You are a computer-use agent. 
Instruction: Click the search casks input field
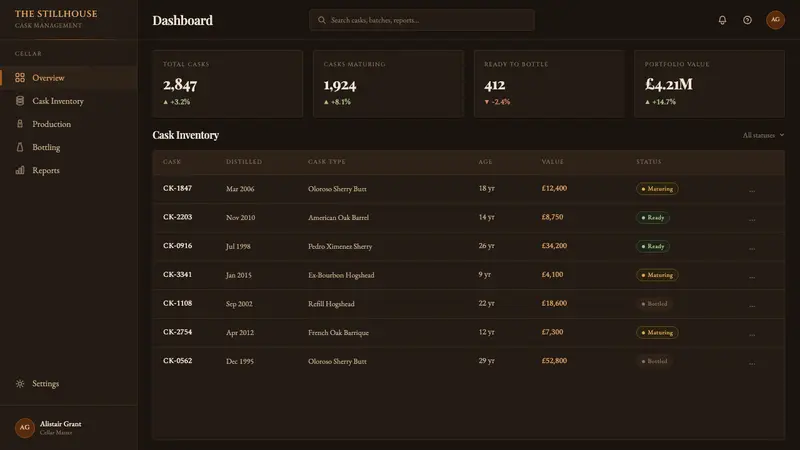pyautogui.click(x=422, y=20)
